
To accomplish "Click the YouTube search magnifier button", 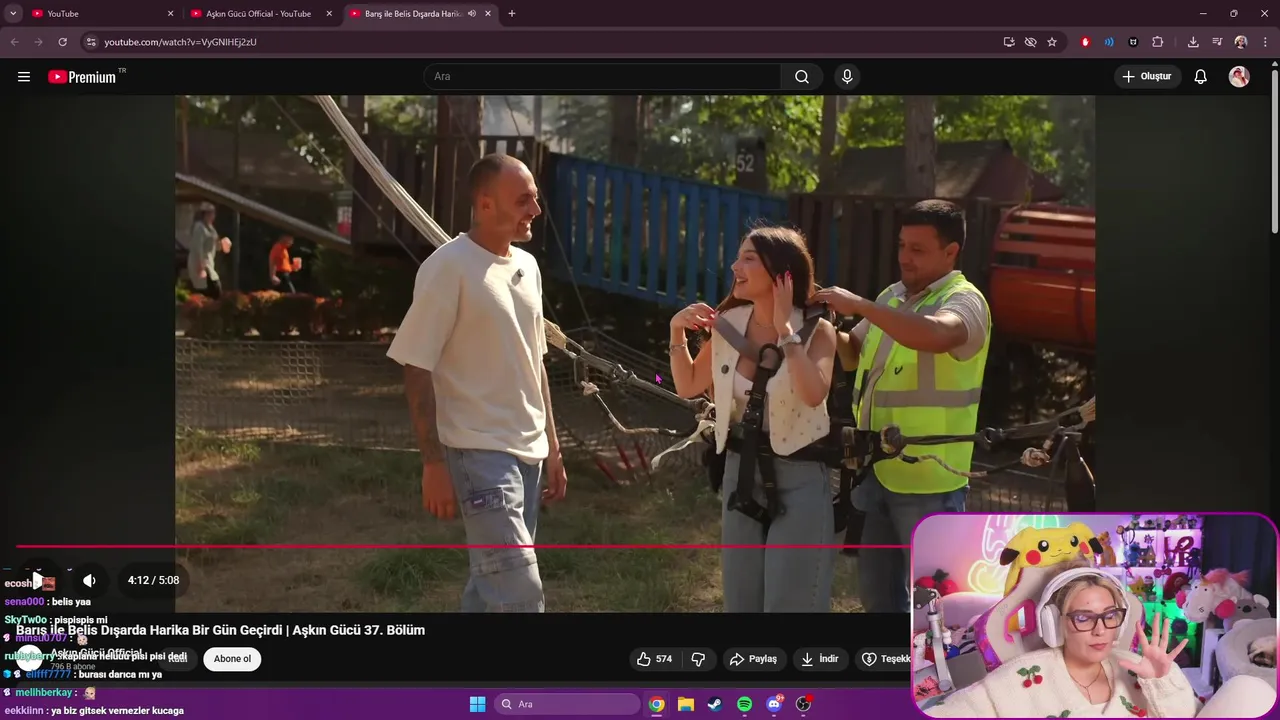I will 802,77.
